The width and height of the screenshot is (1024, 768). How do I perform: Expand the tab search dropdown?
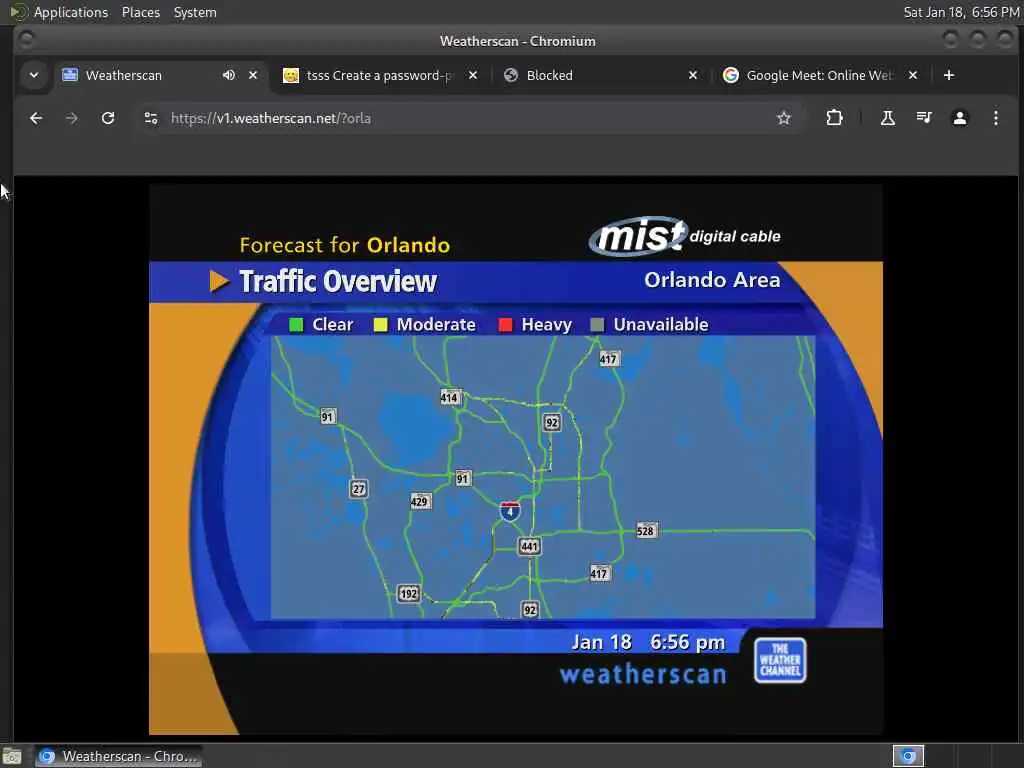tap(34, 75)
